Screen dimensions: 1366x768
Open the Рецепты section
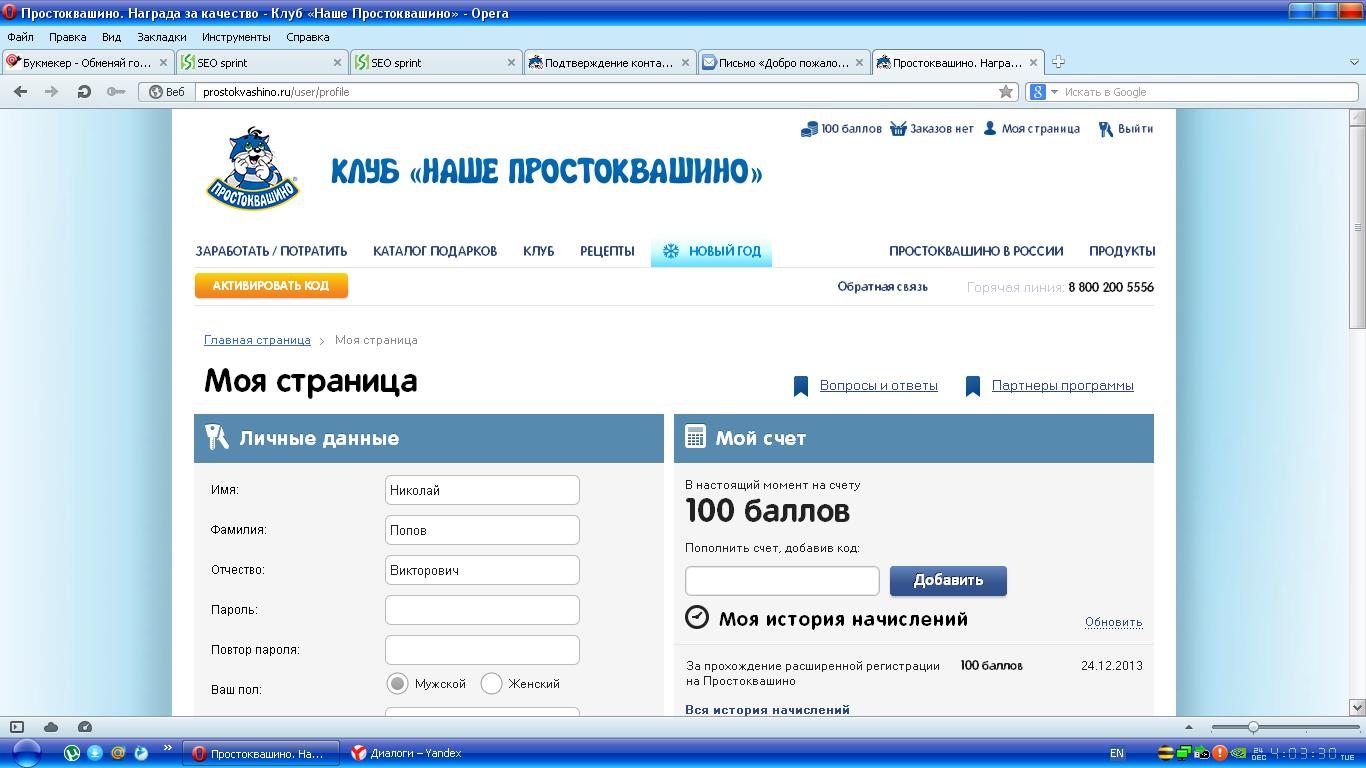(x=607, y=251)
